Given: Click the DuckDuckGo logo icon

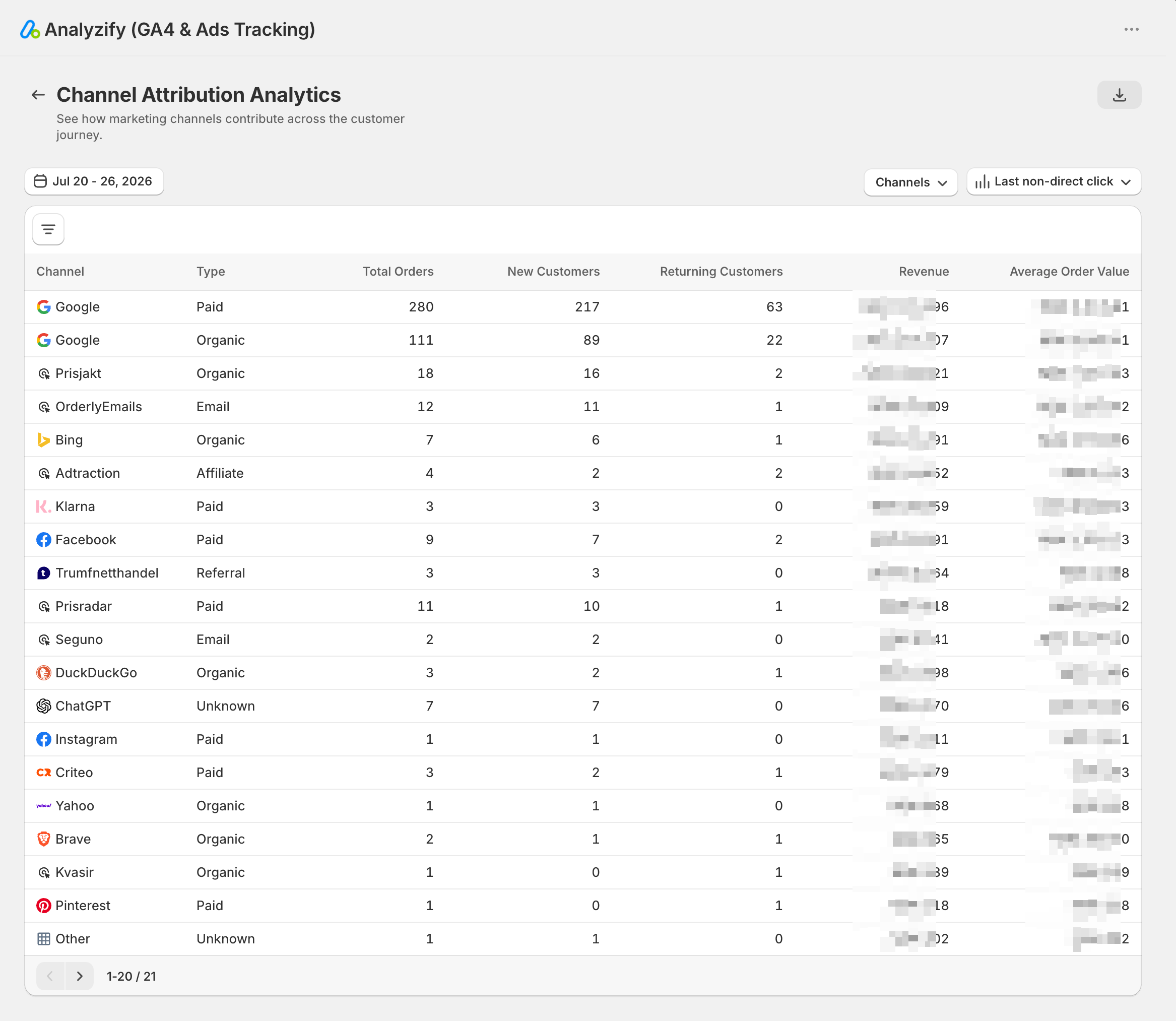Looking at the screenshot, I should [44, 673].
